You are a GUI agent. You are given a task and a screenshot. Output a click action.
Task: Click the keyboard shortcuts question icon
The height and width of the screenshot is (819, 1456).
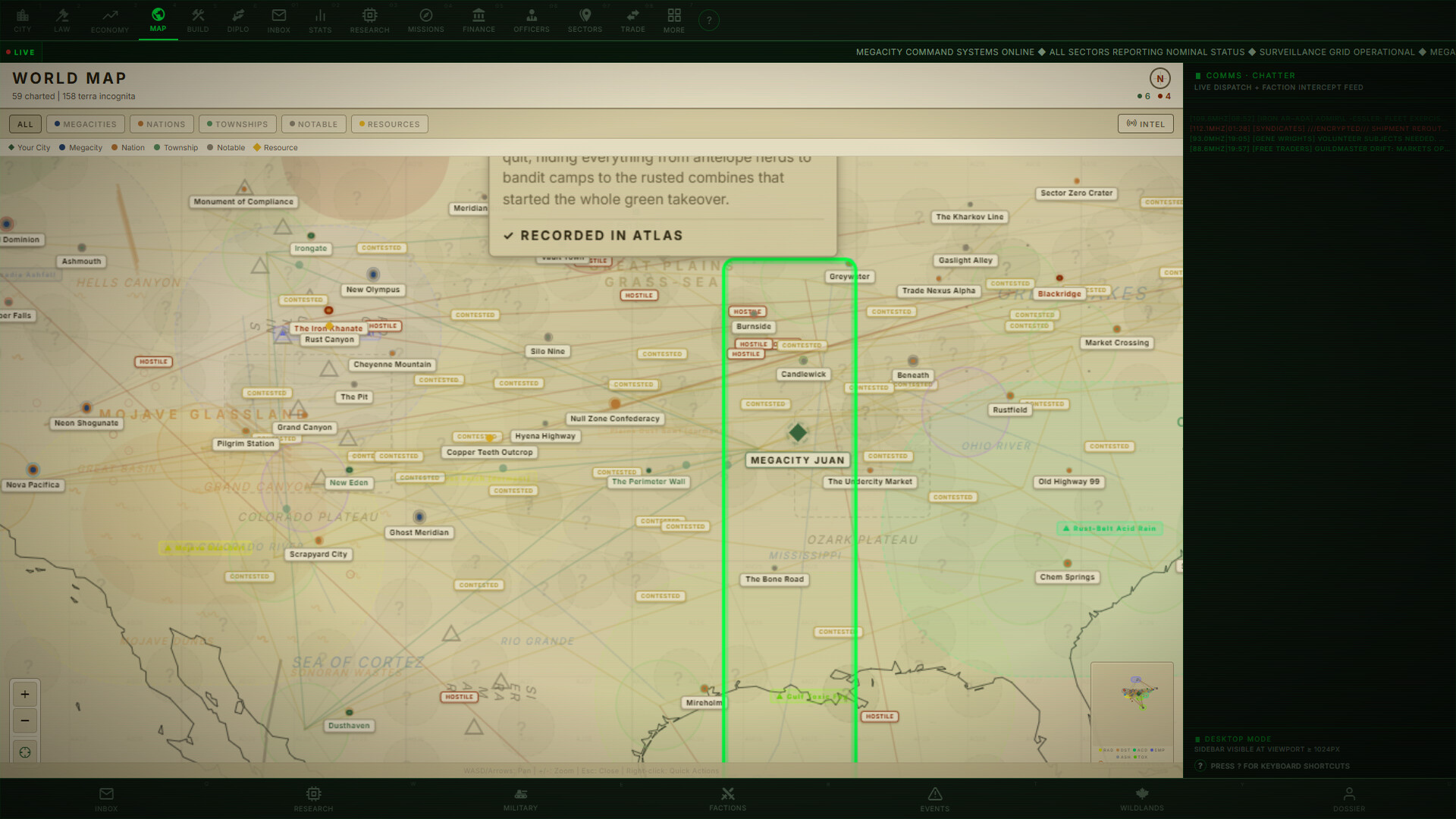click(1200, 766)
